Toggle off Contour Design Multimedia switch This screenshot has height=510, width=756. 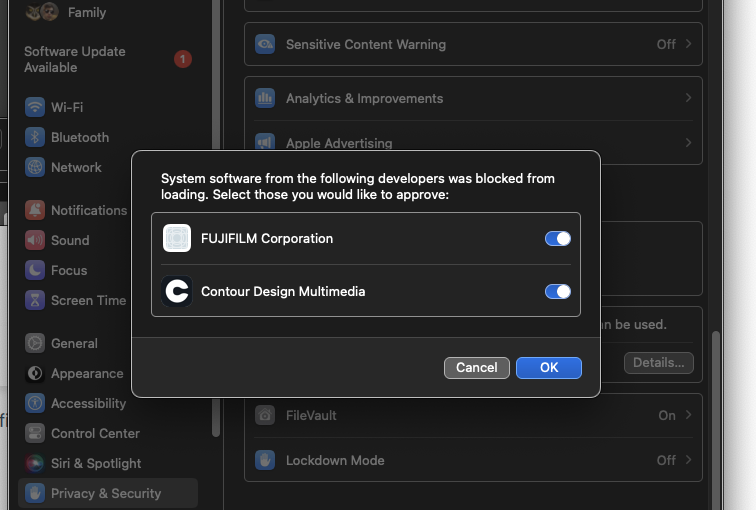pyautogui.click(x=557, y=291)
